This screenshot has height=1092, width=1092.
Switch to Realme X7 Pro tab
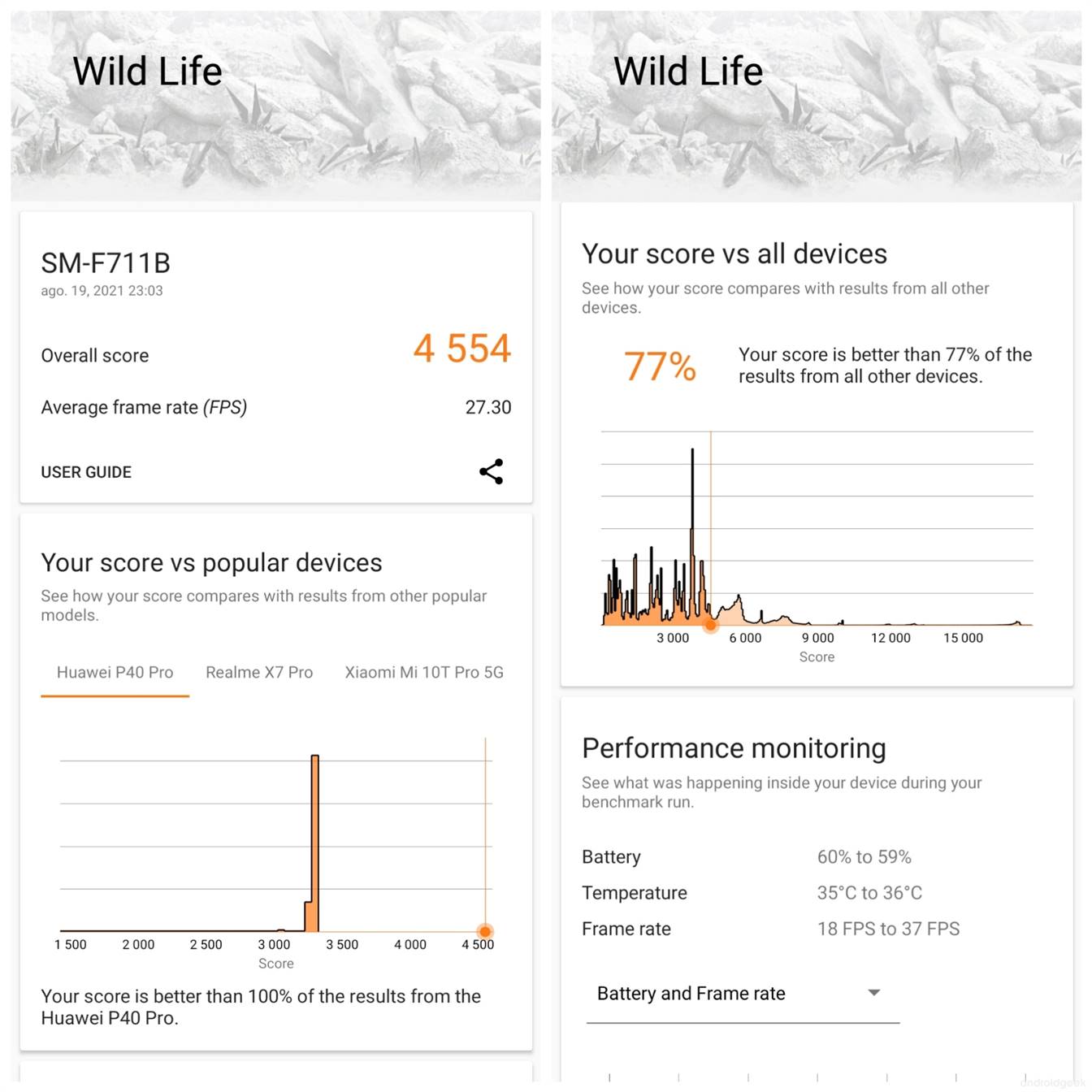click(x=259, y=673)
